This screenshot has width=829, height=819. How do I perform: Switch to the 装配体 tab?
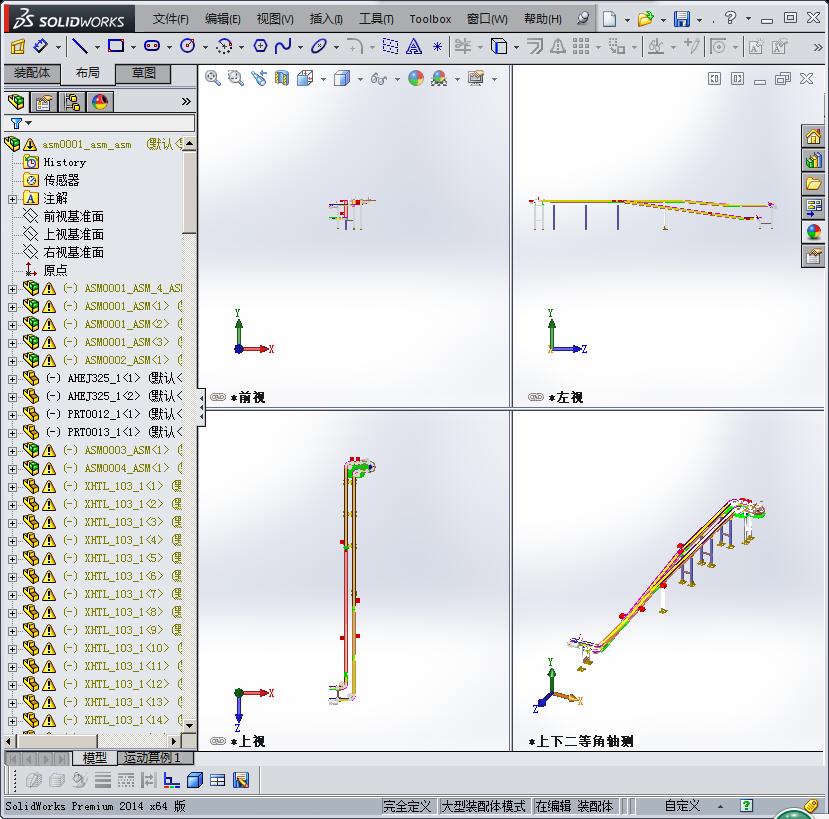32,73
